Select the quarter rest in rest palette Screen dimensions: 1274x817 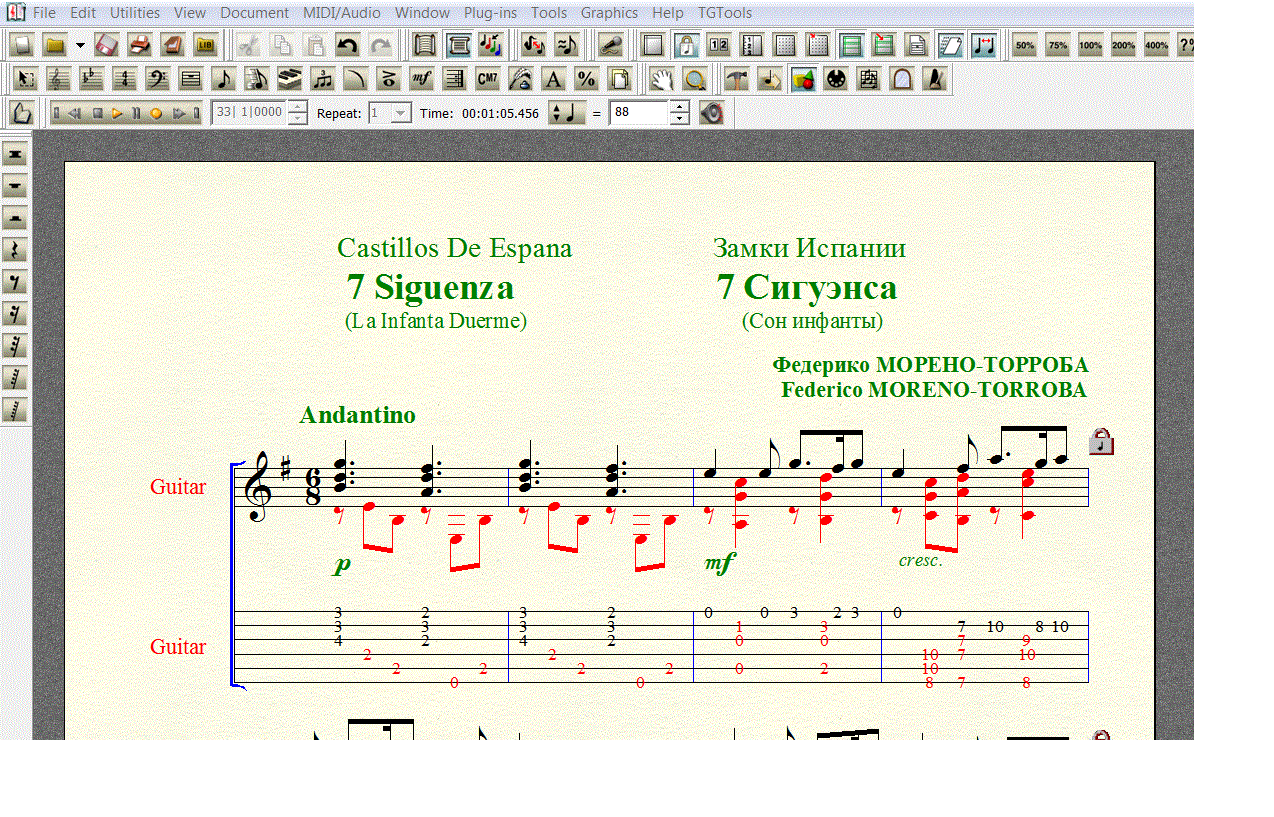[15, 250]
